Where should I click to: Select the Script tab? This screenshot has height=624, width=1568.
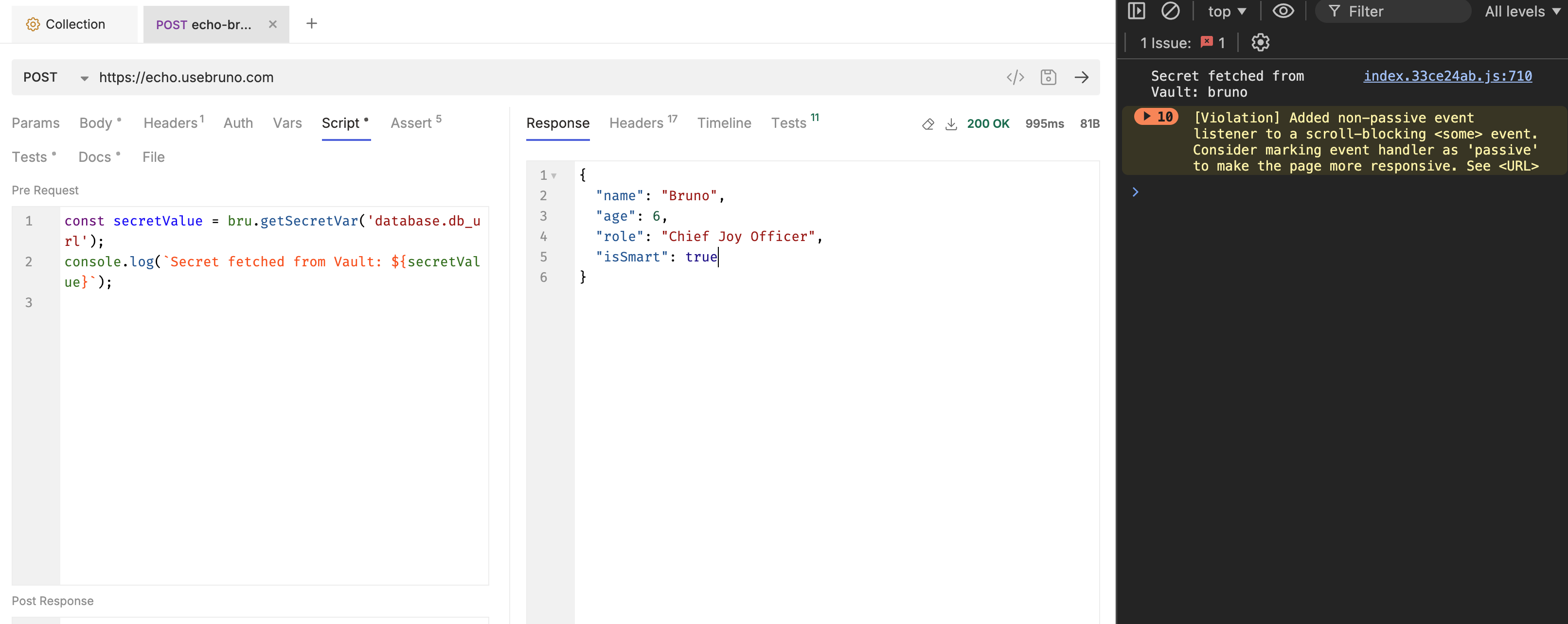tap(345, 123)
